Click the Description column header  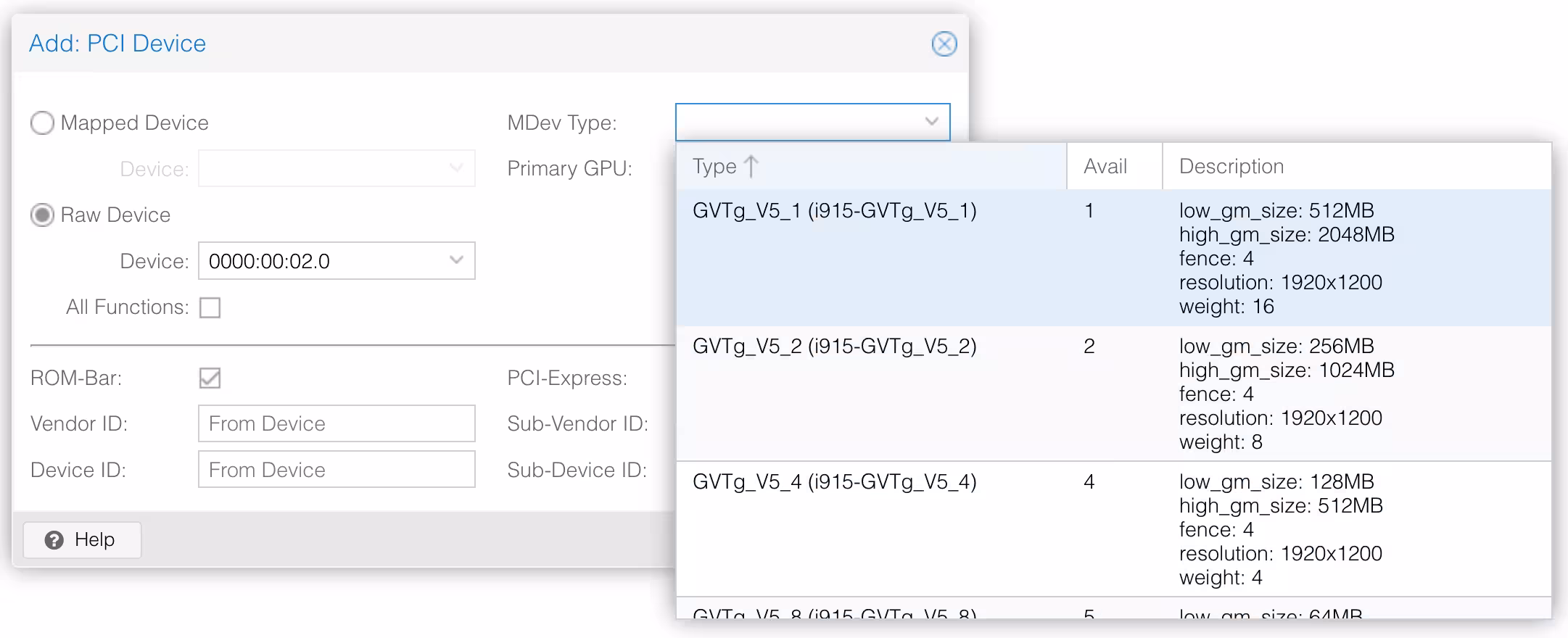[x=1231, y=167]
